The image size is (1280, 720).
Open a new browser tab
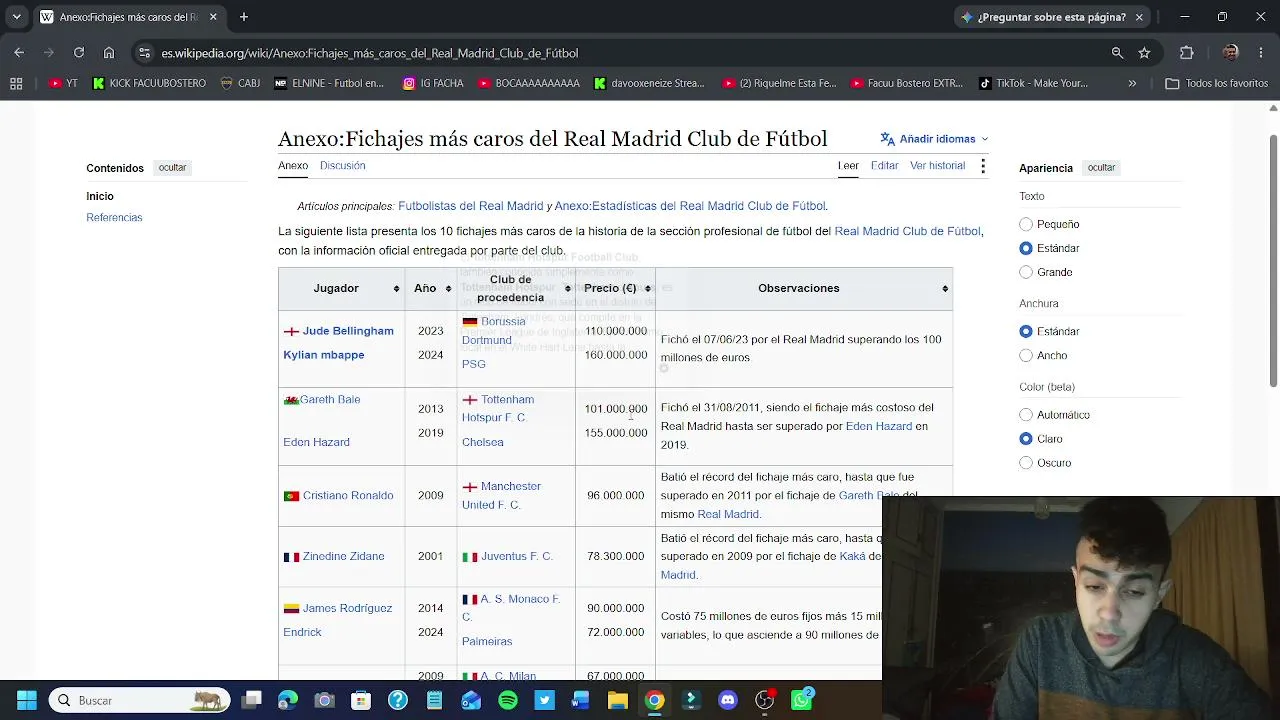[244, 17]
